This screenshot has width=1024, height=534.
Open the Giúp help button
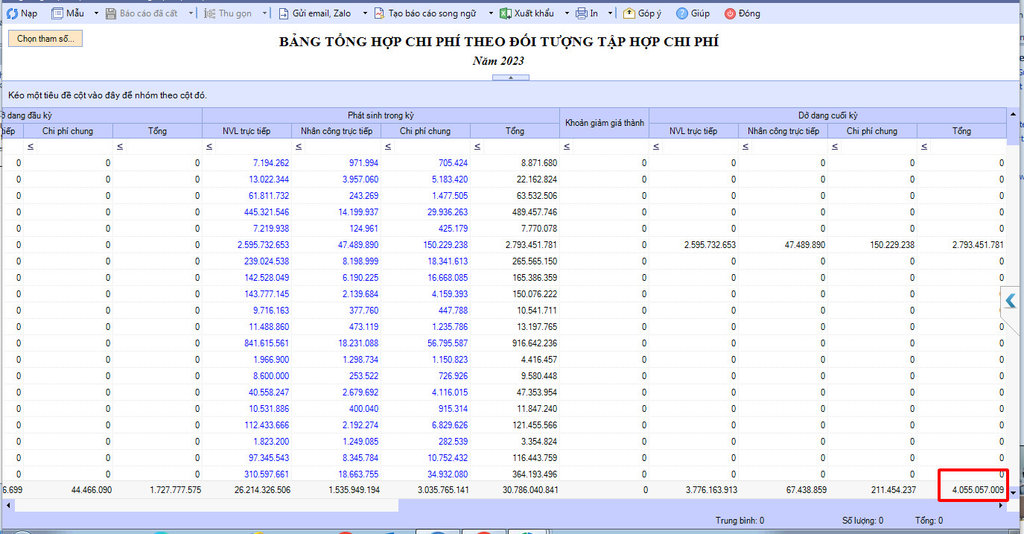point(692,13)
